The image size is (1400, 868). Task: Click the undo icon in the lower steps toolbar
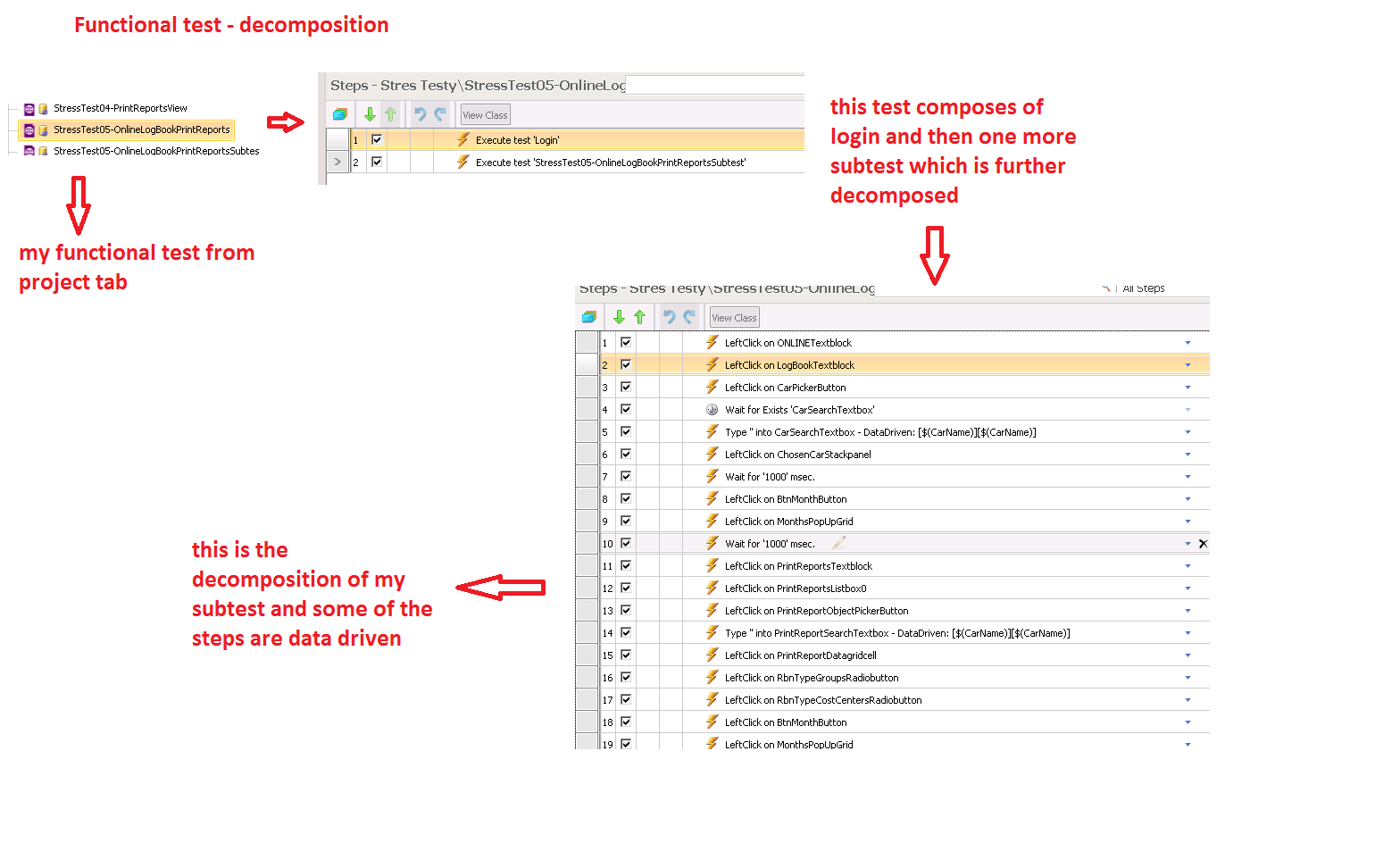tap(669, 317)
